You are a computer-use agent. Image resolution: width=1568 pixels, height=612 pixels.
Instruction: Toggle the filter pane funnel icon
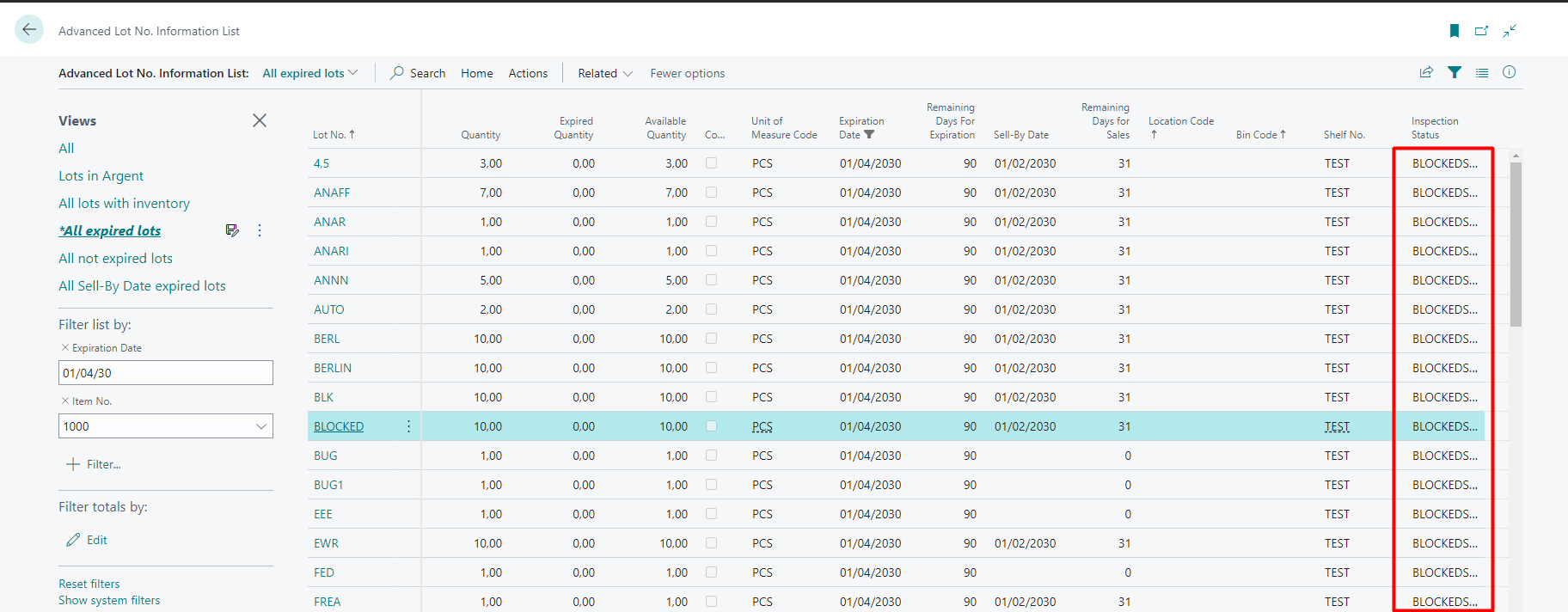pos(1455,72)
